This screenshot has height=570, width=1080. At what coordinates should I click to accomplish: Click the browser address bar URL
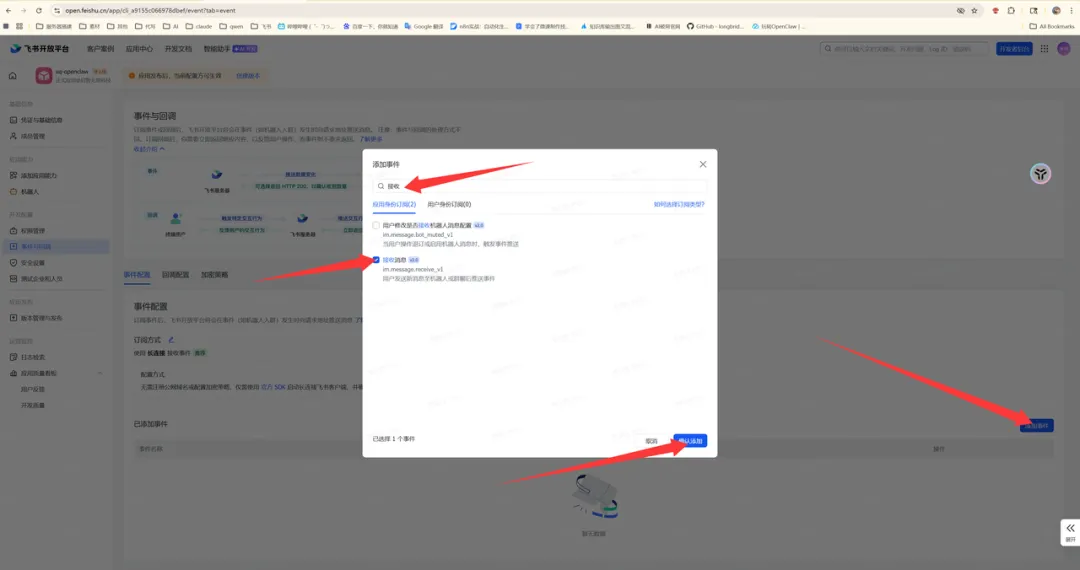tap(150, 10)
